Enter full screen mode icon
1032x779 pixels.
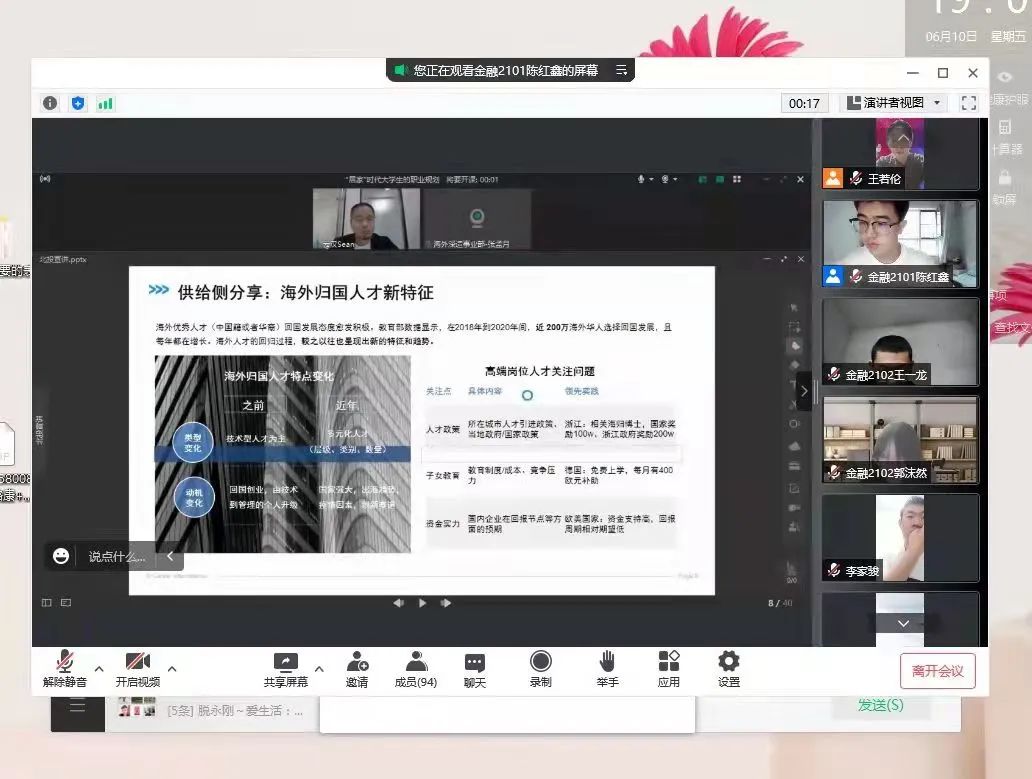[x=968, y=103]
